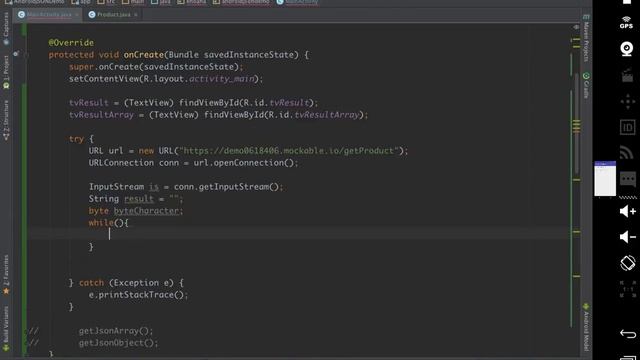Screen dimensions: 640x360
Task: Click the commented getJsonObject() line
Action: pyautogui.click(x=118, y=343)
